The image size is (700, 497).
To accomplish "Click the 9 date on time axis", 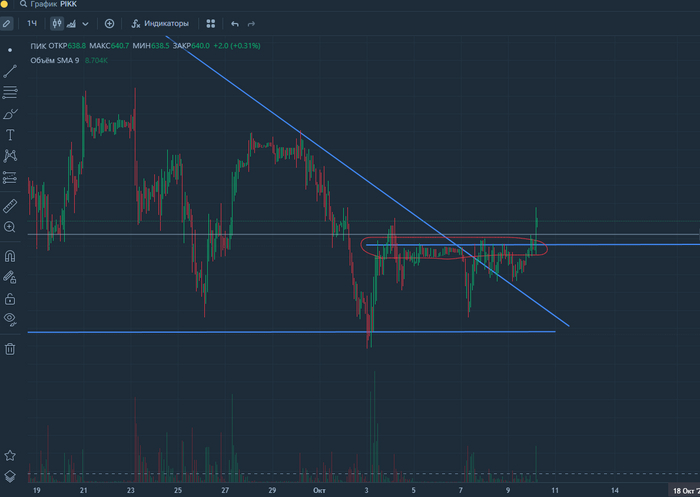I will click(x=508, y=490).
